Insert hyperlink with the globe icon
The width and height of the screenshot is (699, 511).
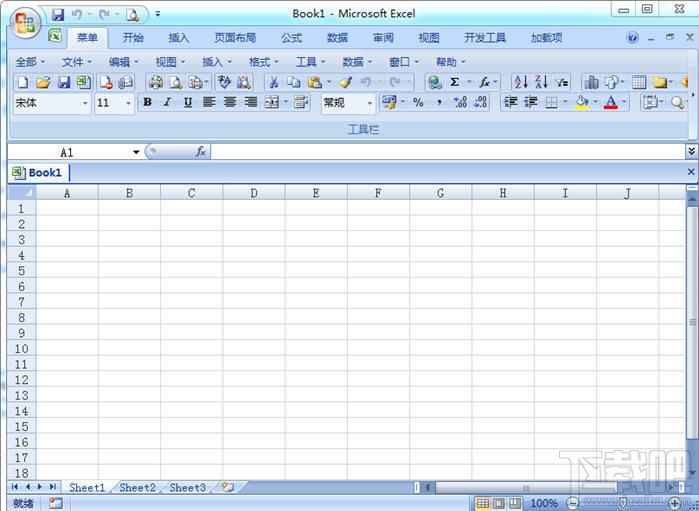point(435,82)
